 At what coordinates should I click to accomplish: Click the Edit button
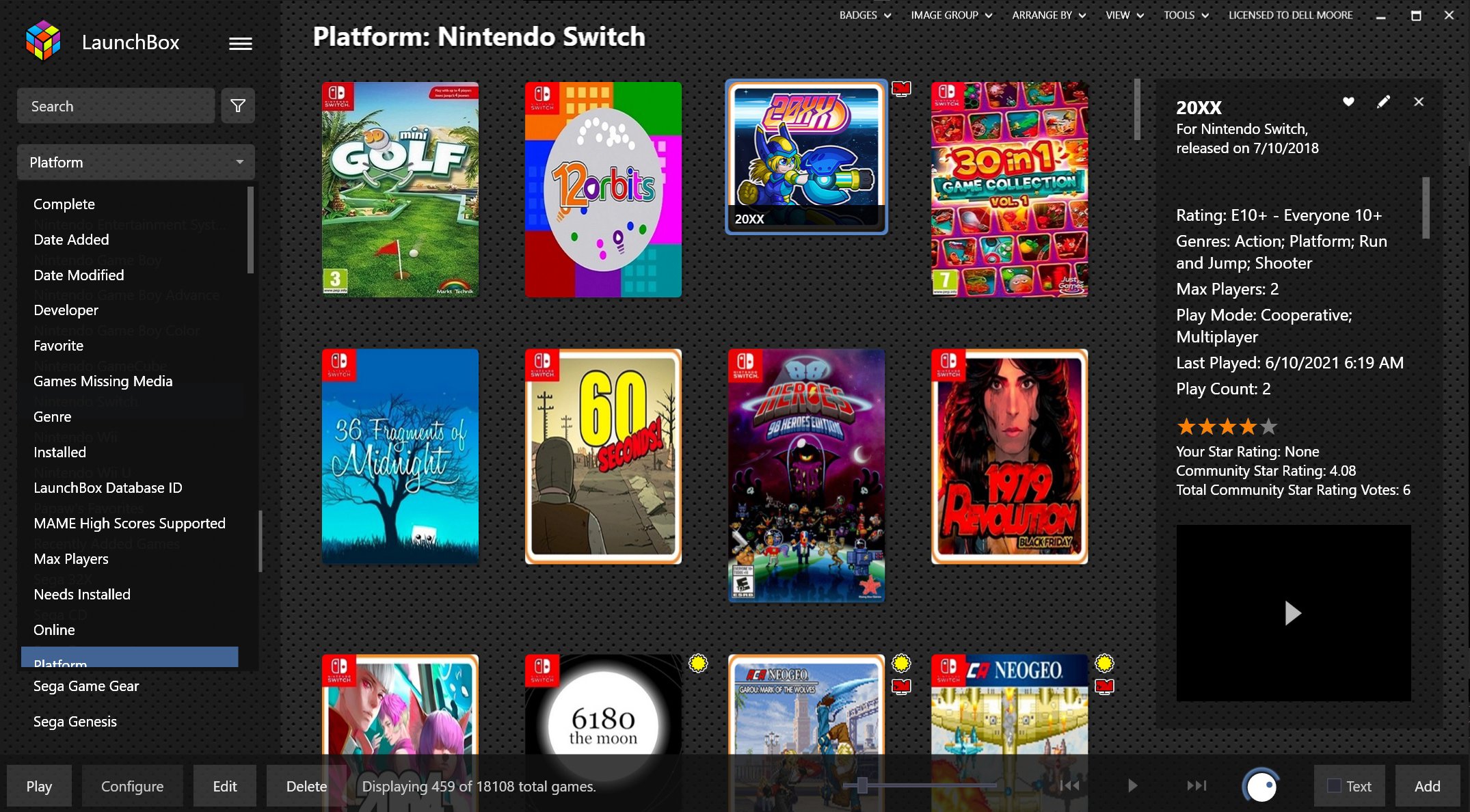pyautogui.click(x=224, y=786)
